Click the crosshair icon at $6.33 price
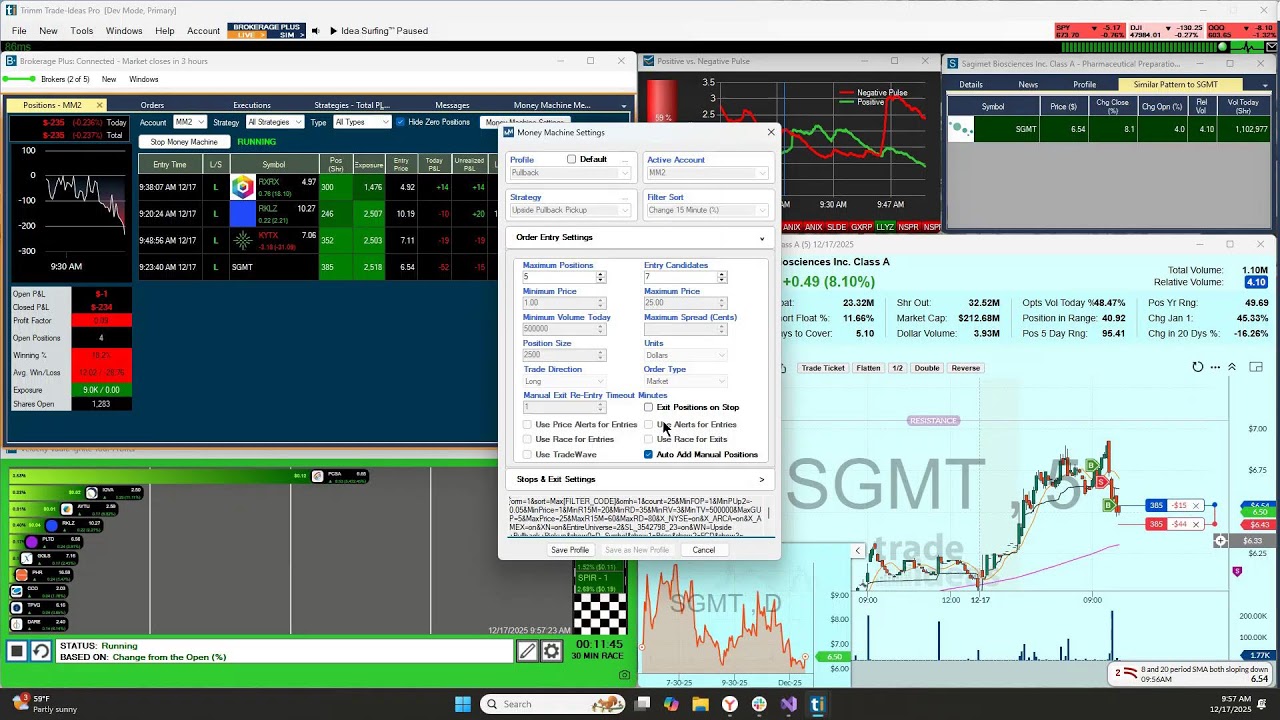The image size is (1280, 720). pyautogui.click(x=1220, y=541)
